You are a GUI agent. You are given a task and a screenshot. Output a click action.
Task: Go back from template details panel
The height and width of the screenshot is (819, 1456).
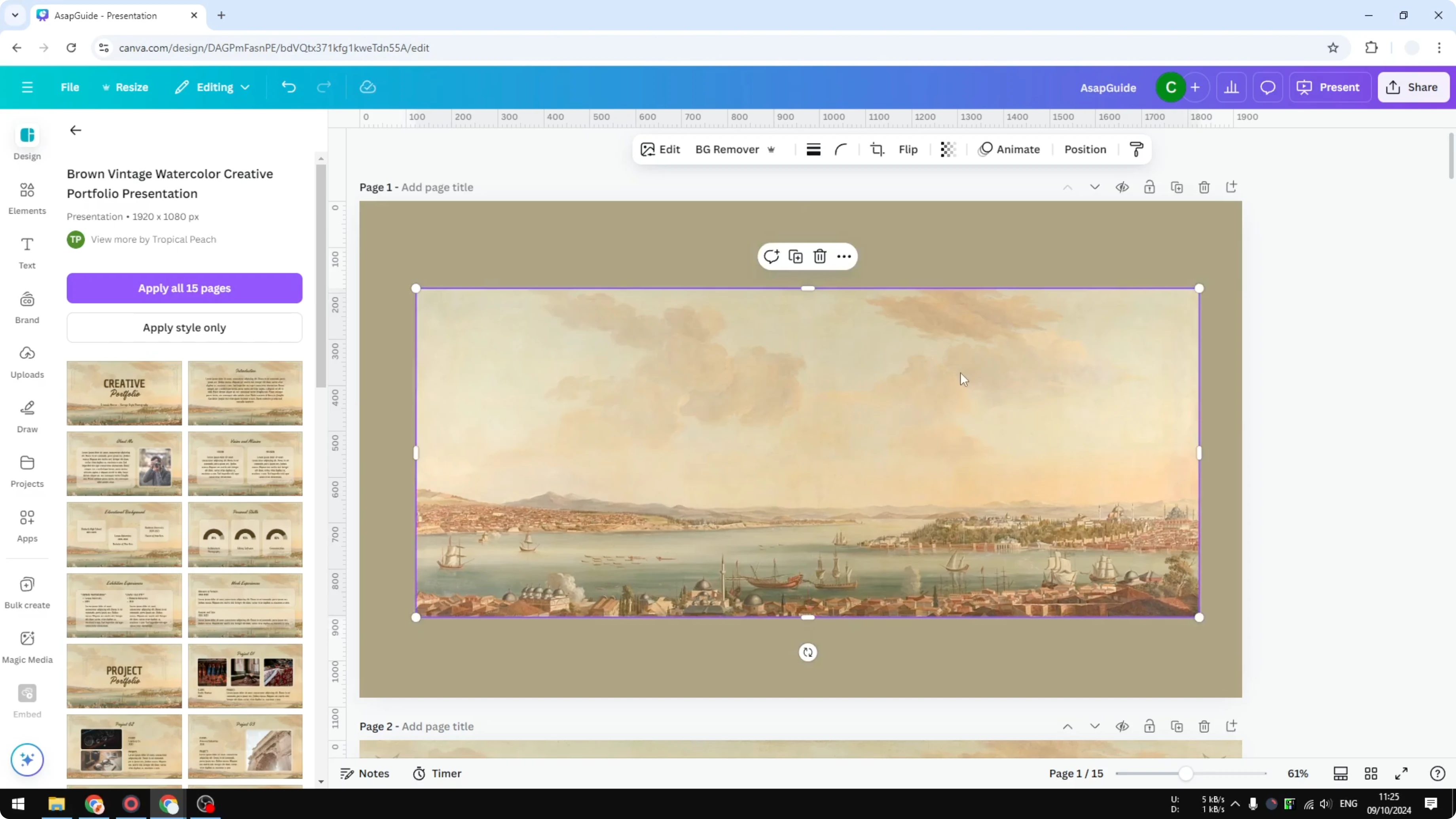[x=75, y=131]
